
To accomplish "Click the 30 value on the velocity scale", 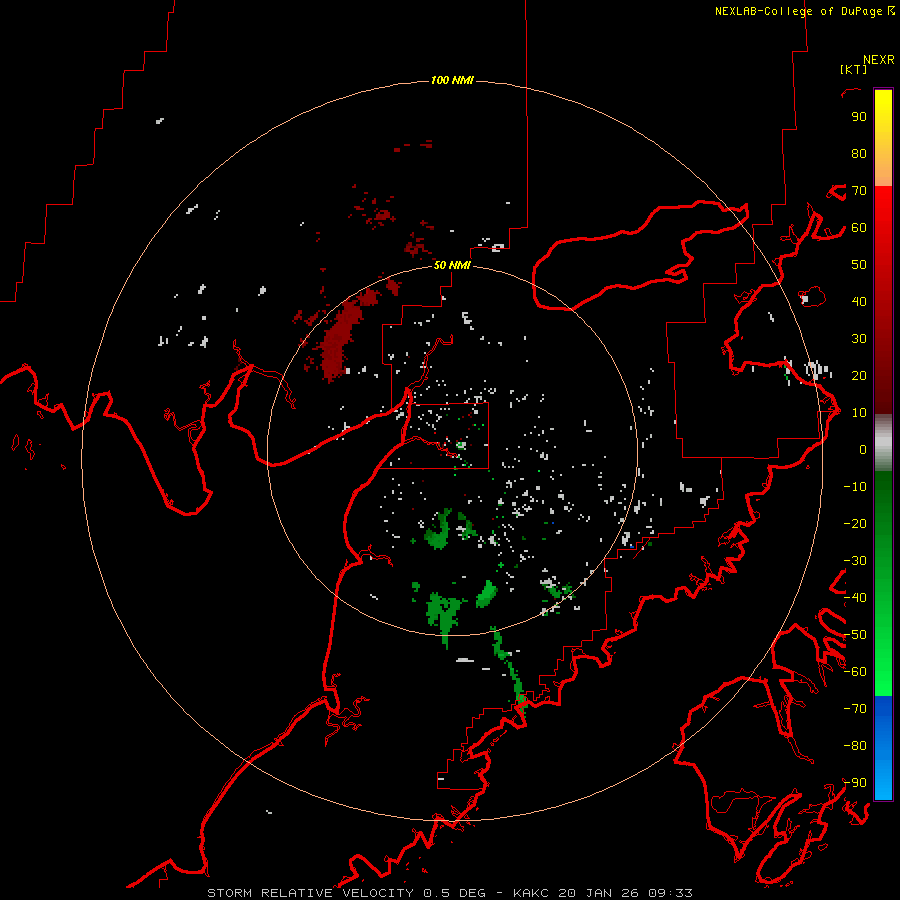I will 859,339.
